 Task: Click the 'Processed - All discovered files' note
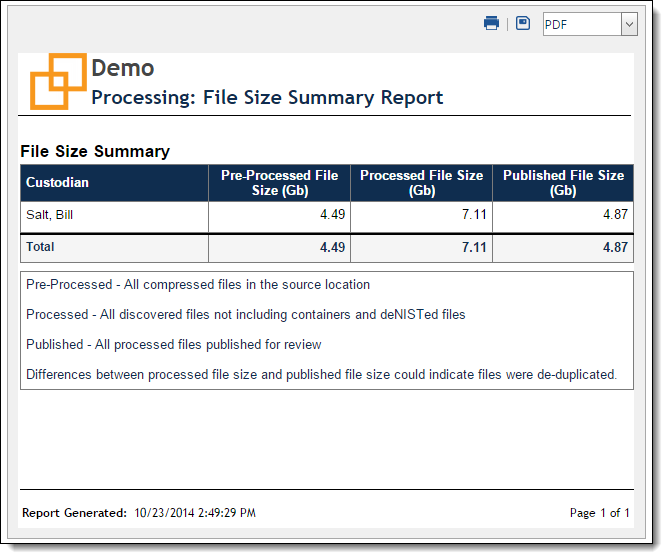[x=246, y=314]
